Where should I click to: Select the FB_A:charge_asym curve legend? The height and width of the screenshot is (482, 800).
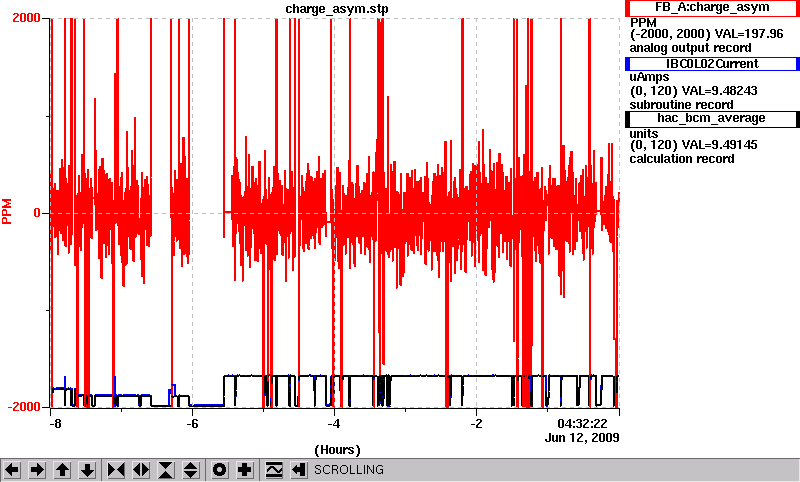click(x=712, y=8)
